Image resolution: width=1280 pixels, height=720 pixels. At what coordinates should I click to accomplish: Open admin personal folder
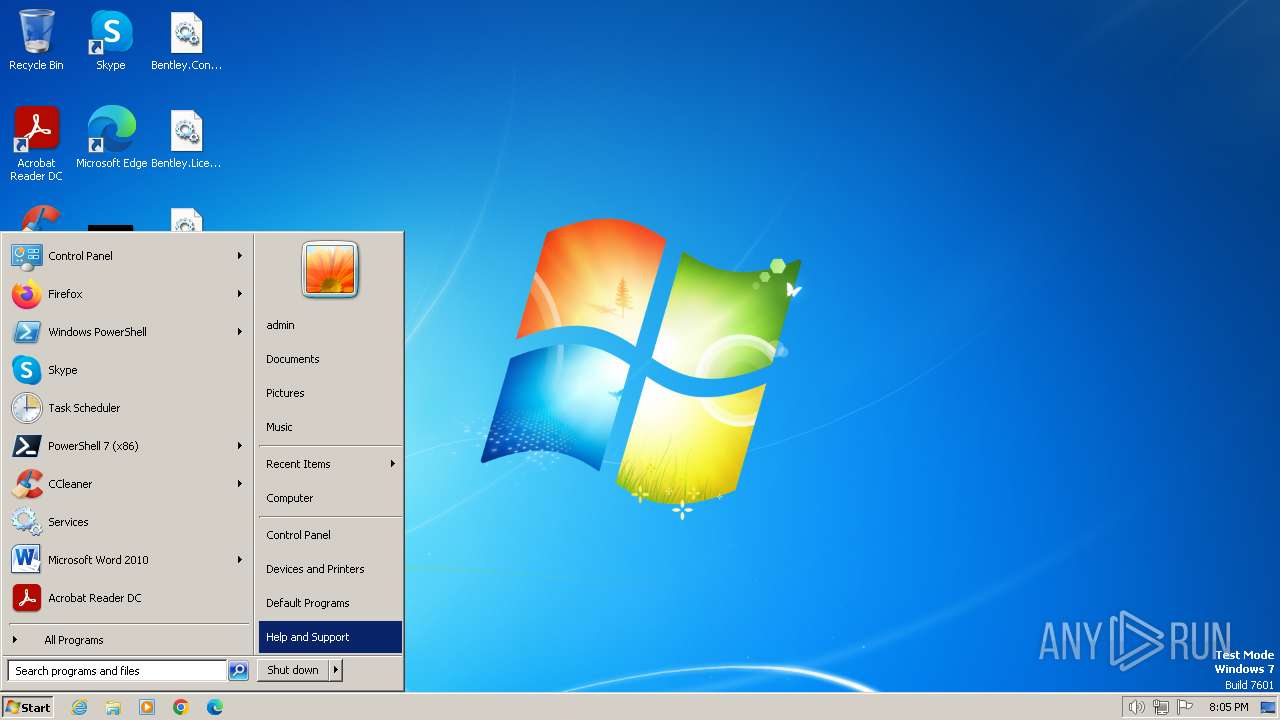point(330,325)
